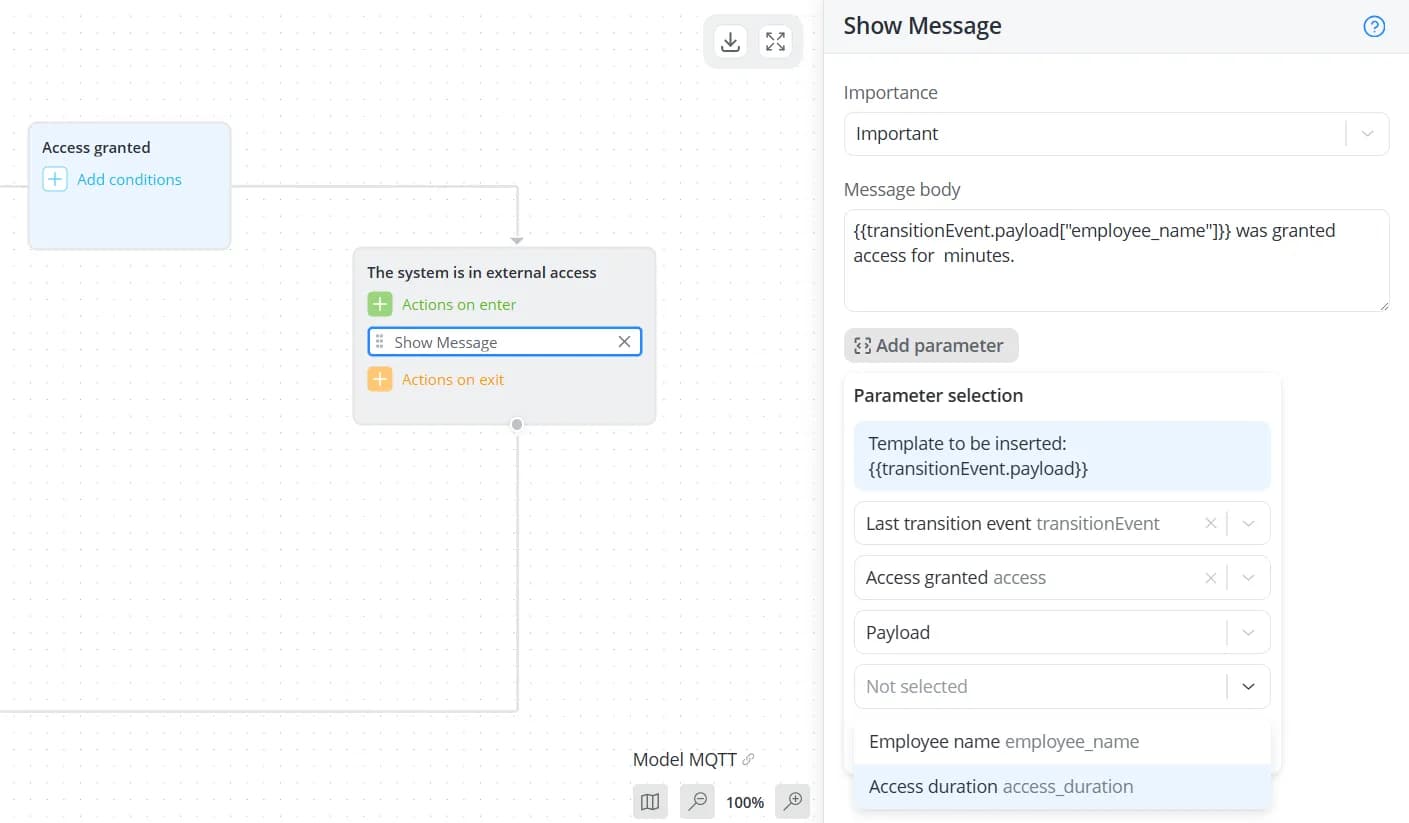
Task: Remove the Show Message action with X
Action: [624, 342]
